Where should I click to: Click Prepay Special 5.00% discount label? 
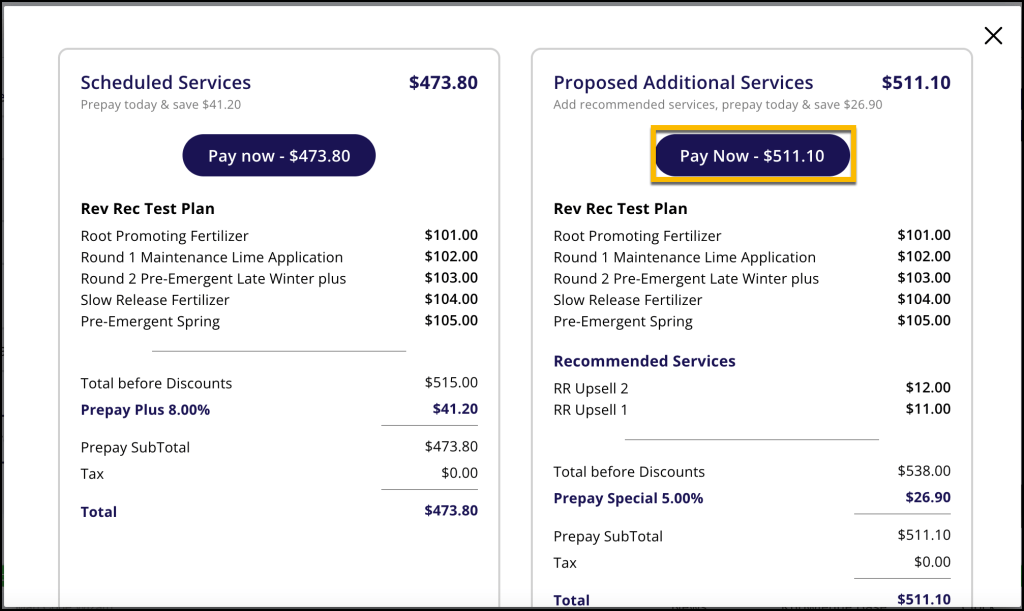[x=628, y=498]
